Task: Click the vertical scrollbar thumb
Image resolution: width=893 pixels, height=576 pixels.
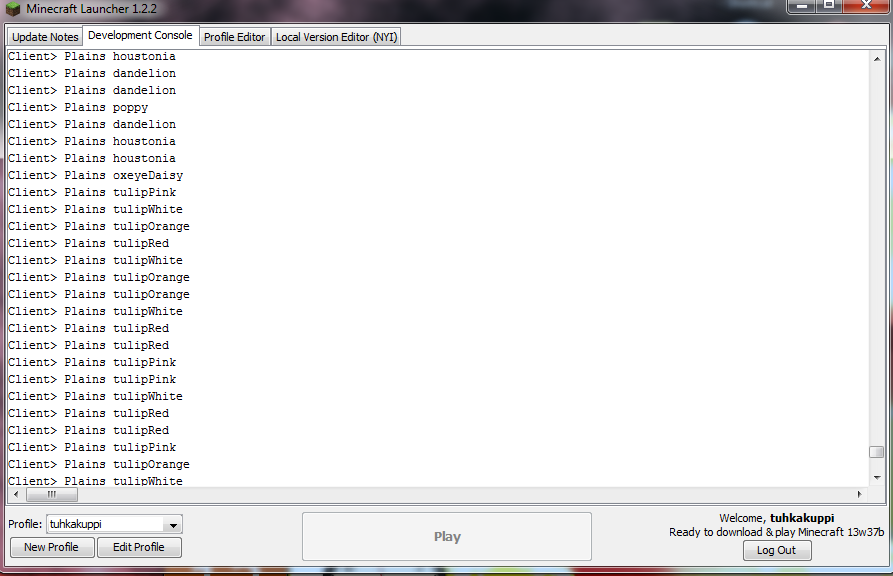Action: point(876,452)
